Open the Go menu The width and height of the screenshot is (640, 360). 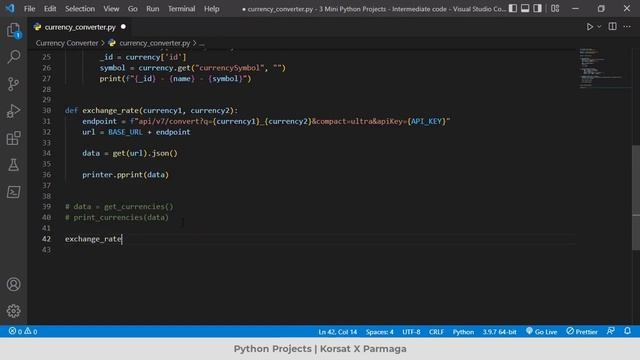[x=133, y=9]
